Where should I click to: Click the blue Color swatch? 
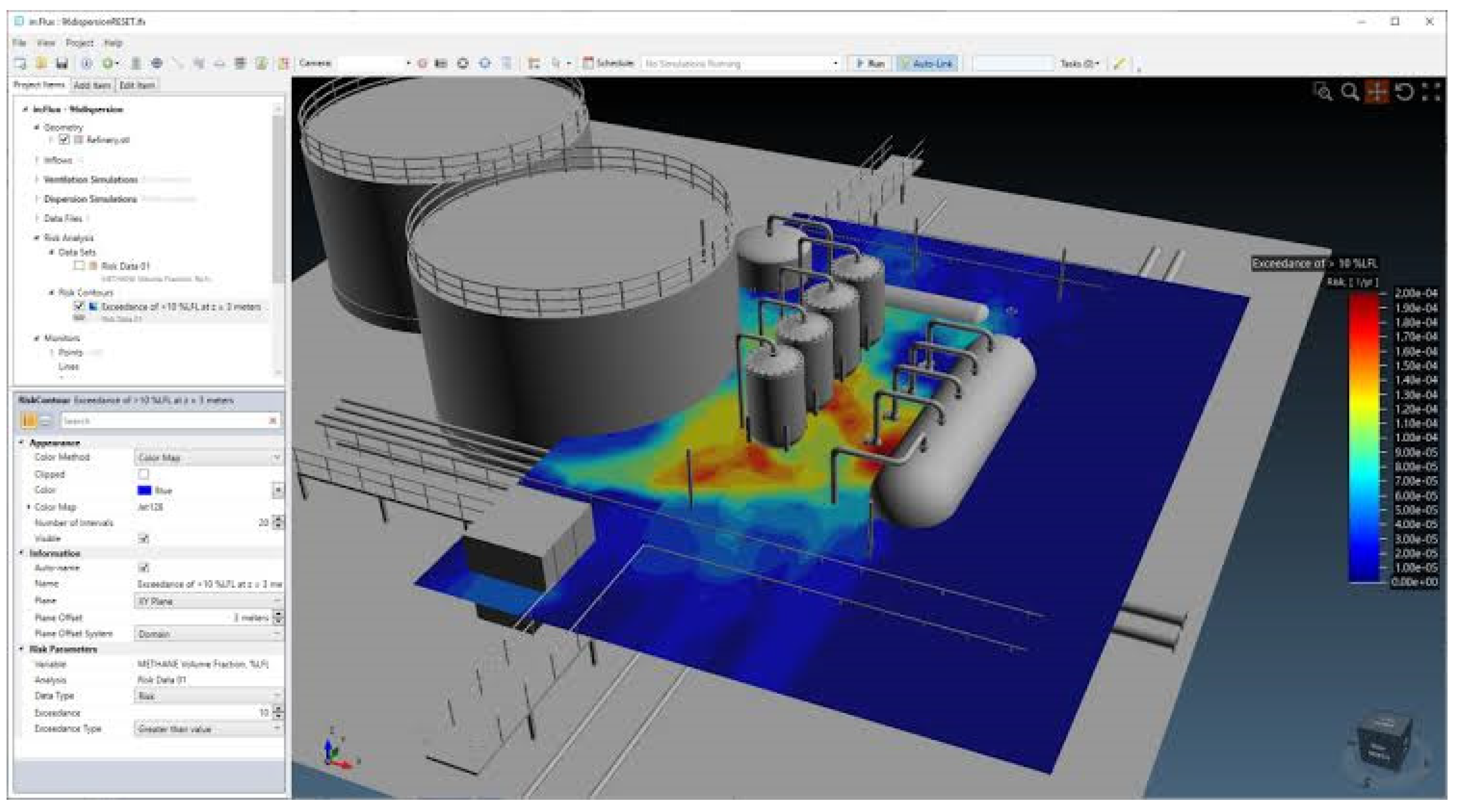point(144,490)
